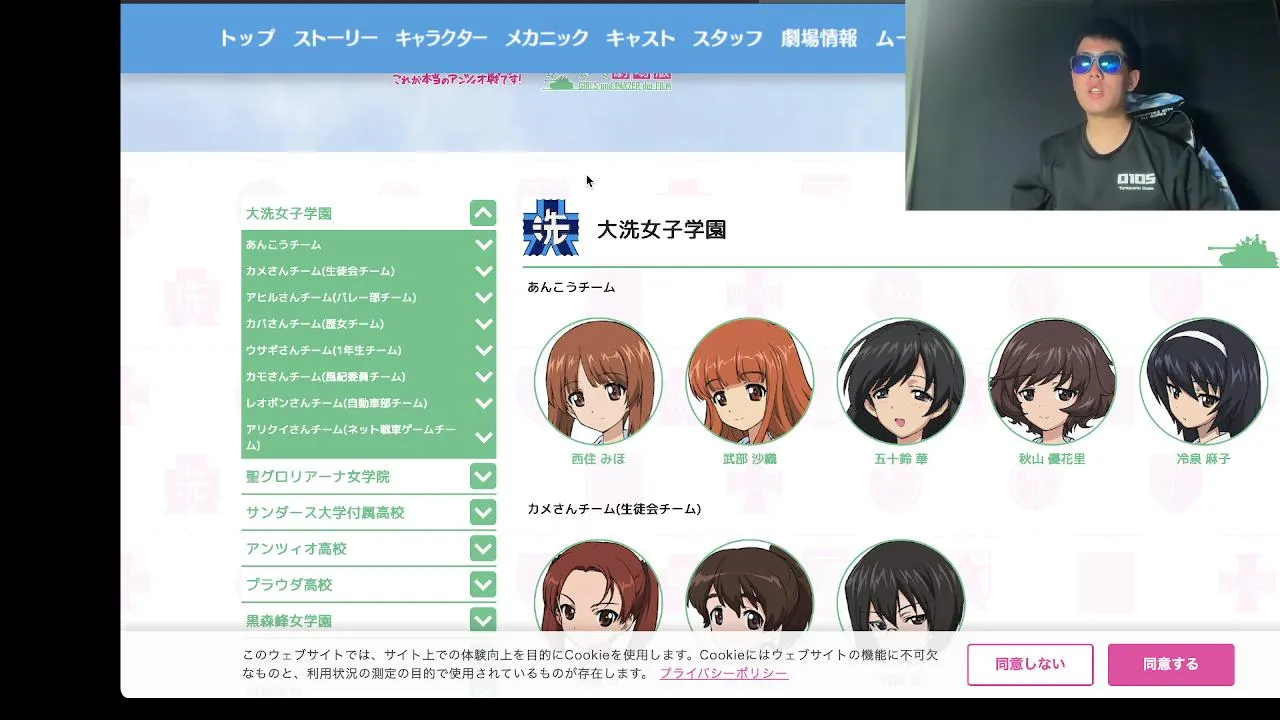
Task: Open the キャスト menu item
Action: 640,38
